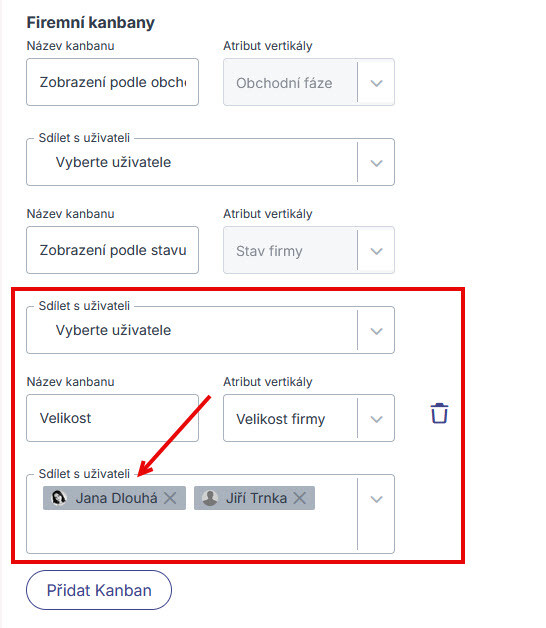Image resolution: width=546 pixels, height=628 pixels.
Task: Delete the Velikost kanban with trash icon
Action: pos(439,413)
